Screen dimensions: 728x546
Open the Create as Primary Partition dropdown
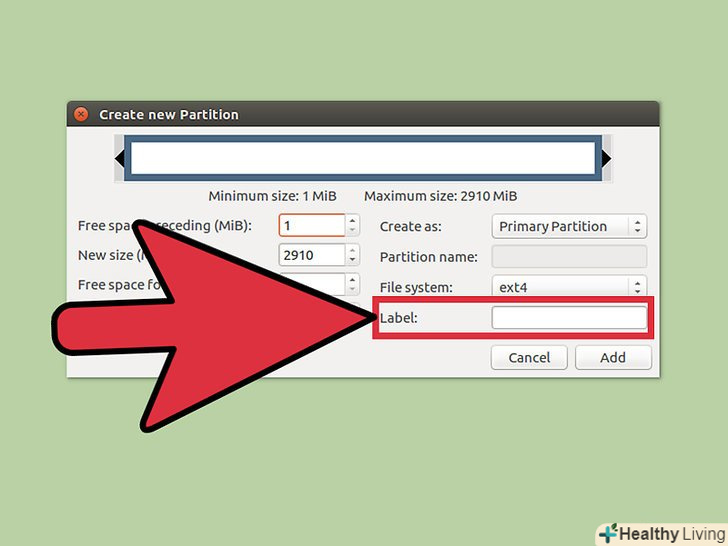[569, 227]
